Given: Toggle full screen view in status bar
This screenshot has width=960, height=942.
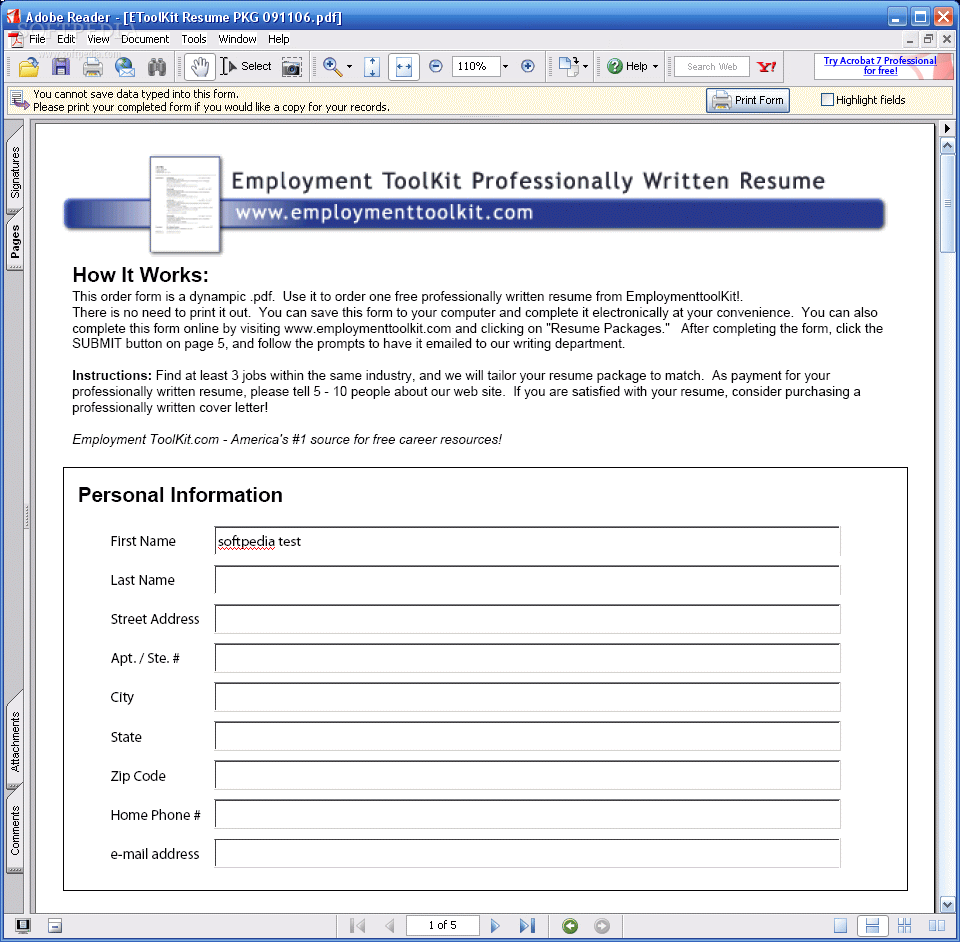Looking at the screenshot, I should (23, 926).
